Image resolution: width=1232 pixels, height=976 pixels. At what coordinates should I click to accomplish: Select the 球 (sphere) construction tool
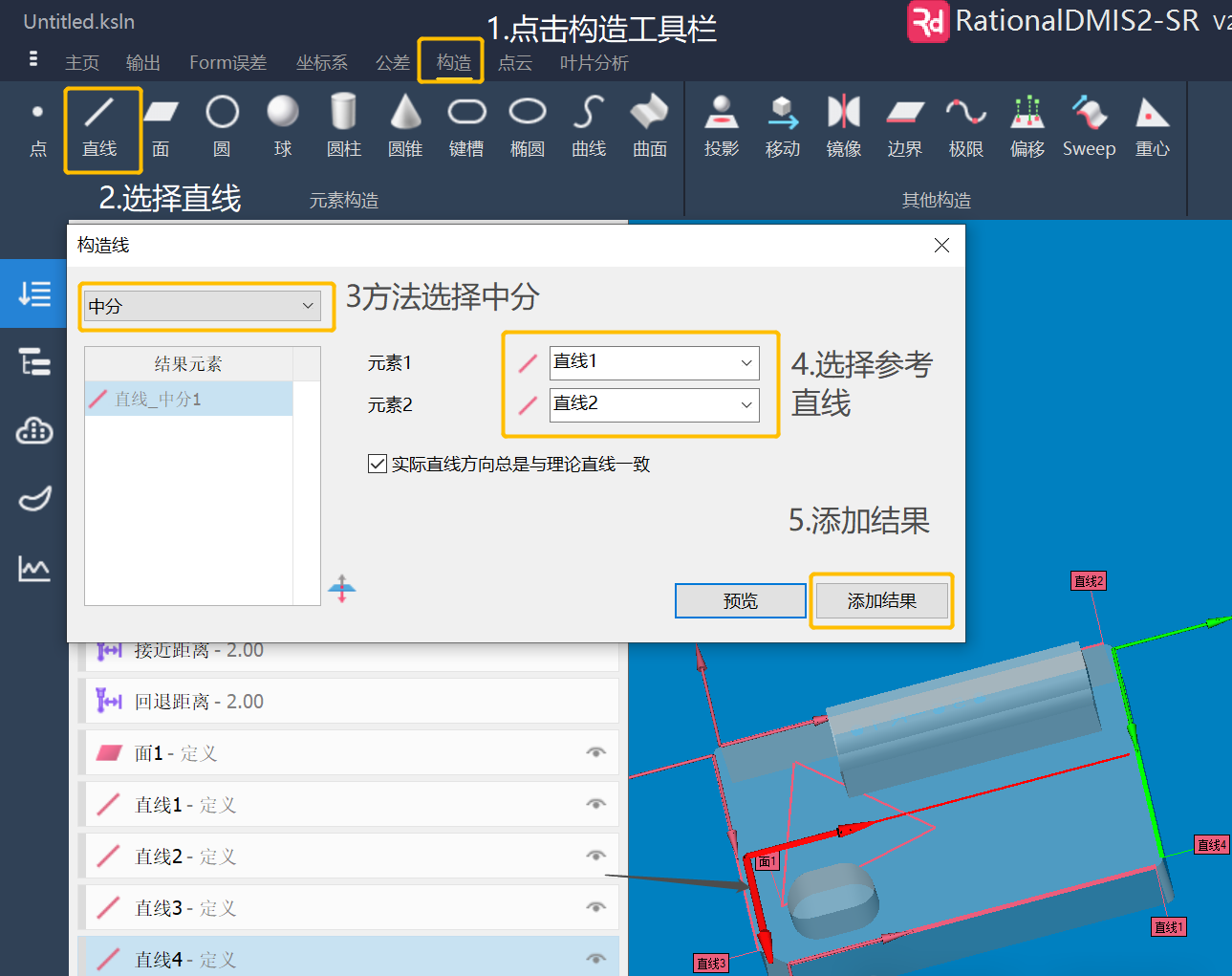click(282, 126)
